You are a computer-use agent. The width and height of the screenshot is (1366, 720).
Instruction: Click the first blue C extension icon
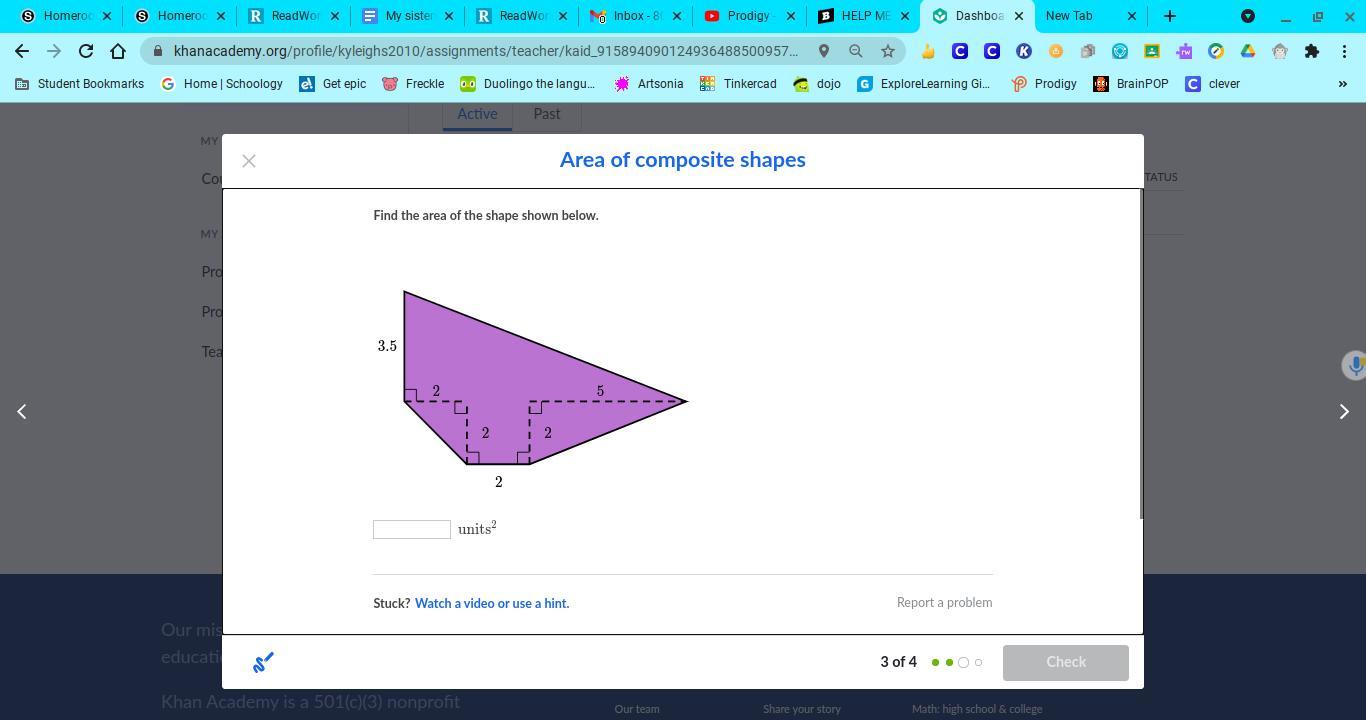click(960, 51)
